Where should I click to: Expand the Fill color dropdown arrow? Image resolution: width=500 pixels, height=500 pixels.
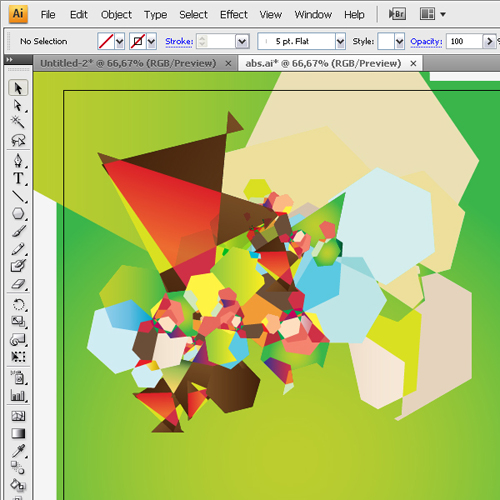120,42
